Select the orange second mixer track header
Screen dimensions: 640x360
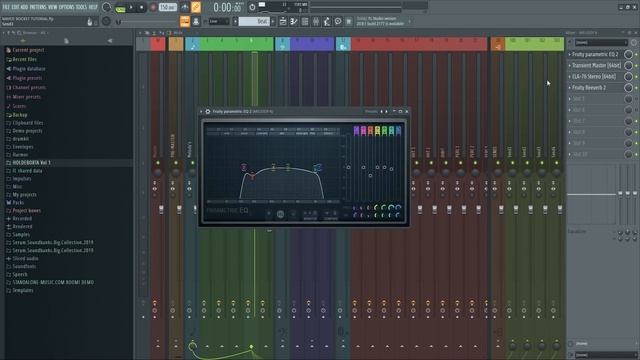coord(176,44)
